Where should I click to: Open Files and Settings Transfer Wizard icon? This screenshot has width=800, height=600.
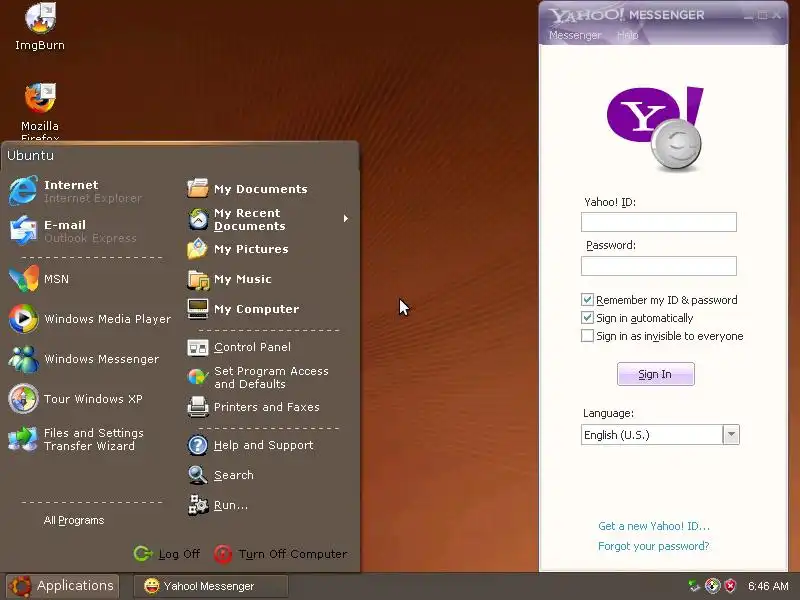(x=23, y=439)
